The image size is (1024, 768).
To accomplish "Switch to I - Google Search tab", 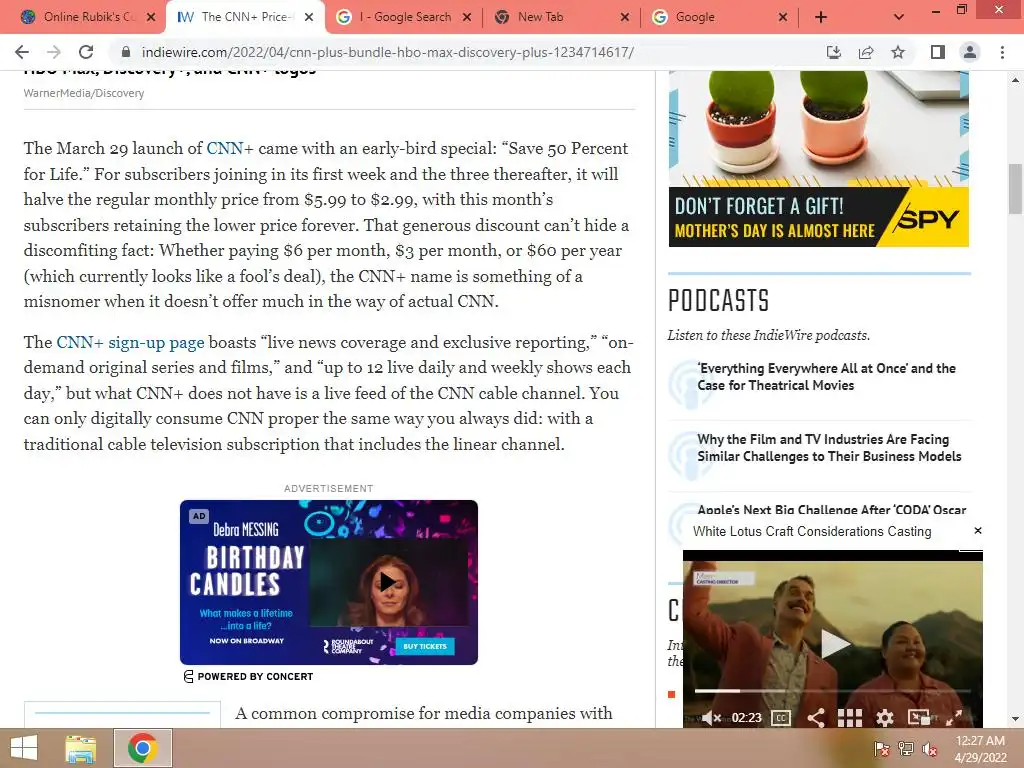I will pos(404,17).
